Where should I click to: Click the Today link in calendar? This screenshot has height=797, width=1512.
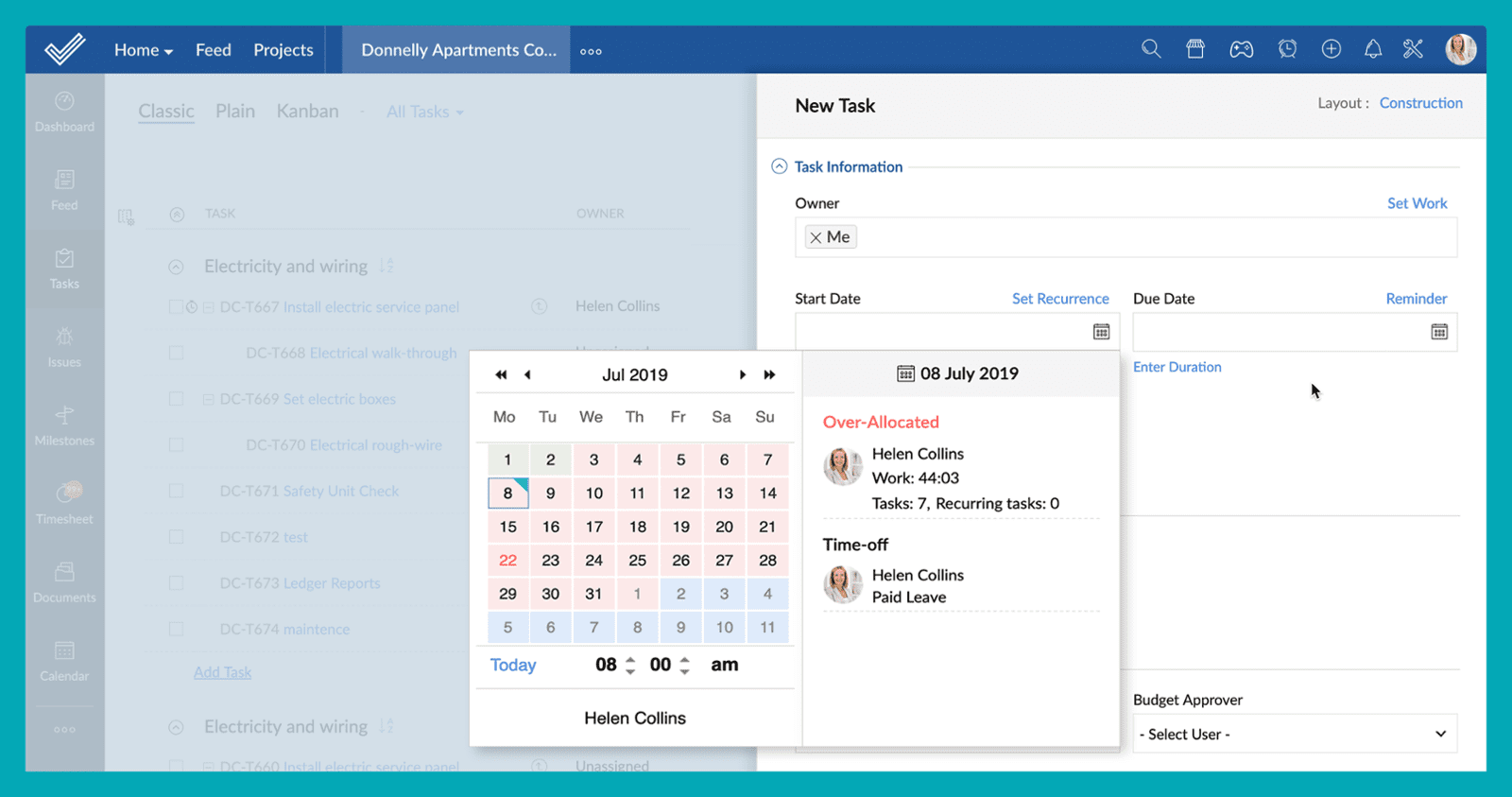[x=513, y=666]
